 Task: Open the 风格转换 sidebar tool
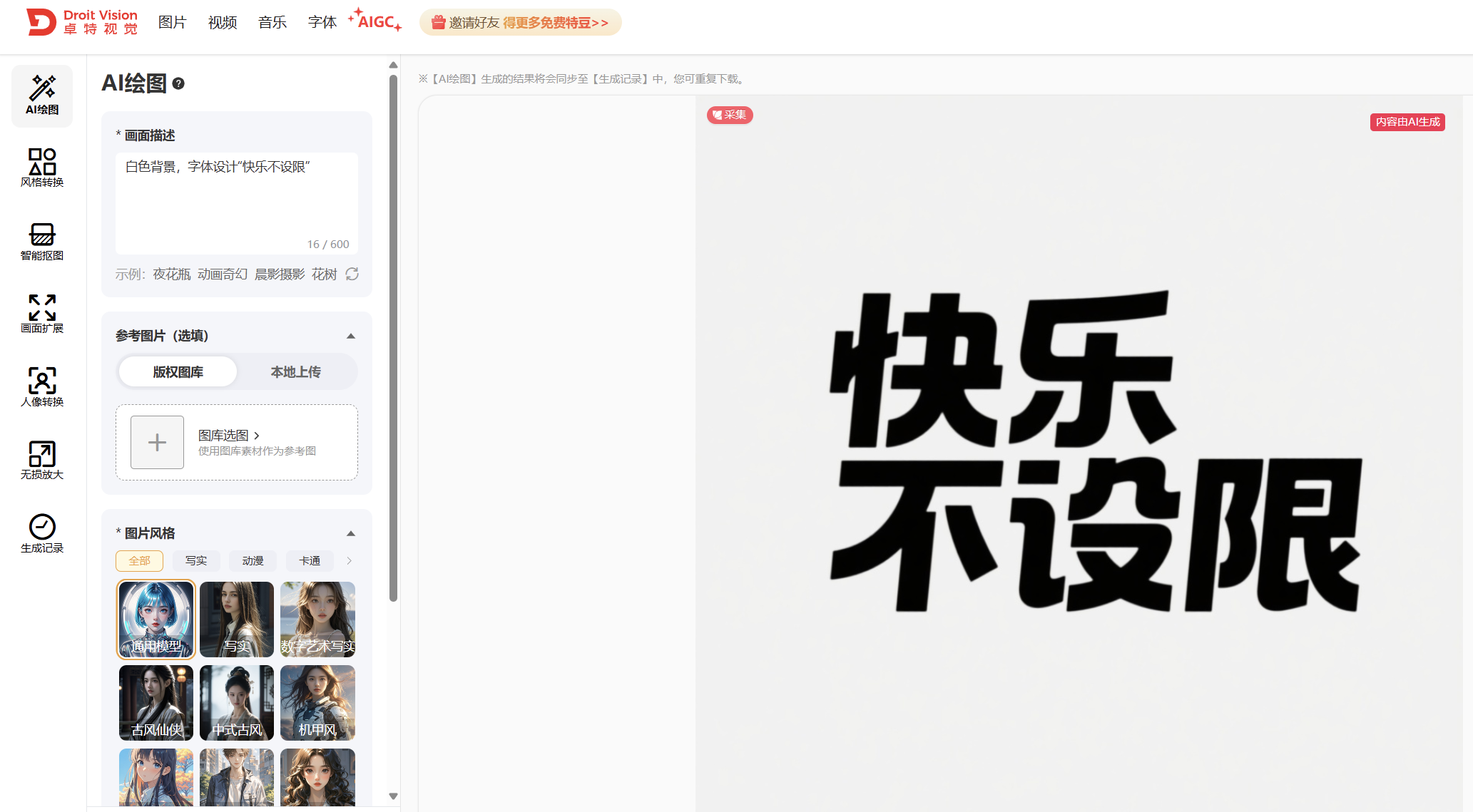pos(42,168)
